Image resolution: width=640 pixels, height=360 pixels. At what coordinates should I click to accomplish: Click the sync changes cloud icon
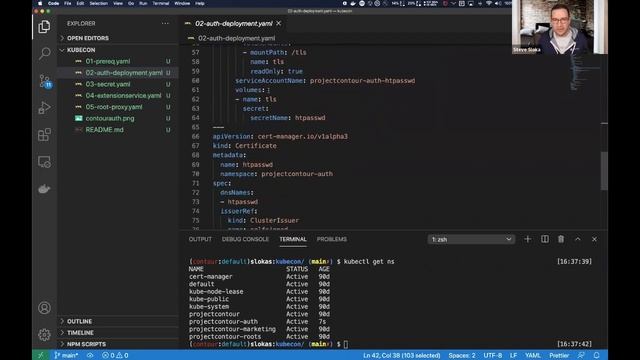coord(90,355)
